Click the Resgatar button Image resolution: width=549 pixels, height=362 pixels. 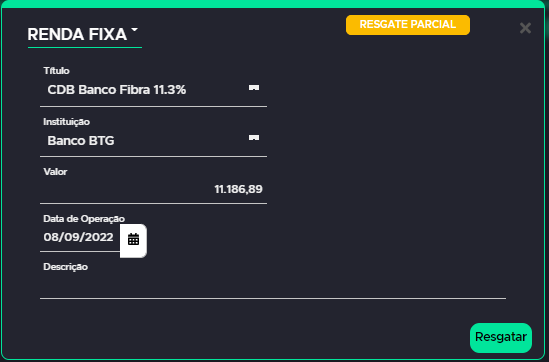click(x=501, y=337)
